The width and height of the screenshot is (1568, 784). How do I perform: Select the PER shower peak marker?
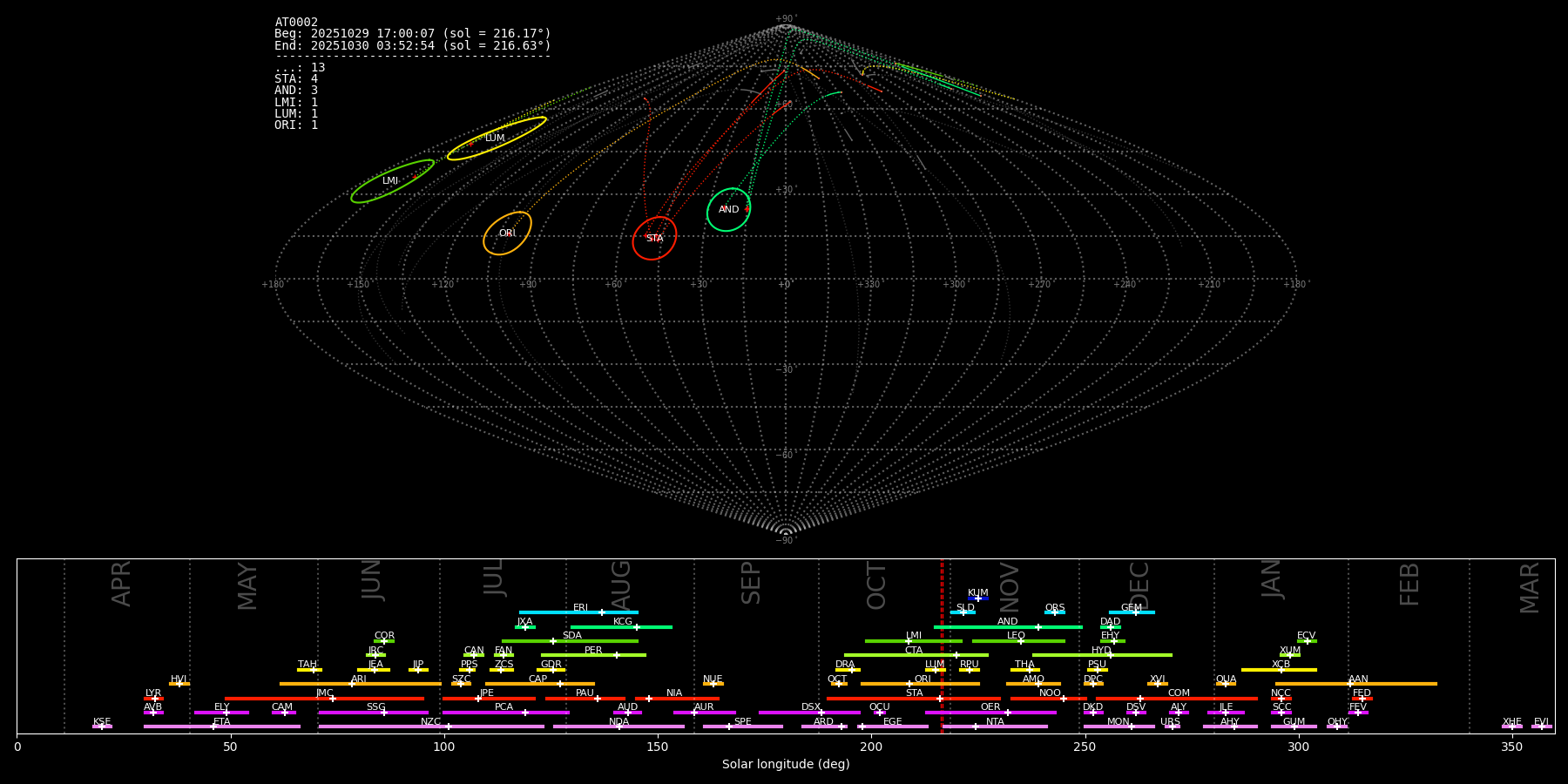tap(616, 655)
